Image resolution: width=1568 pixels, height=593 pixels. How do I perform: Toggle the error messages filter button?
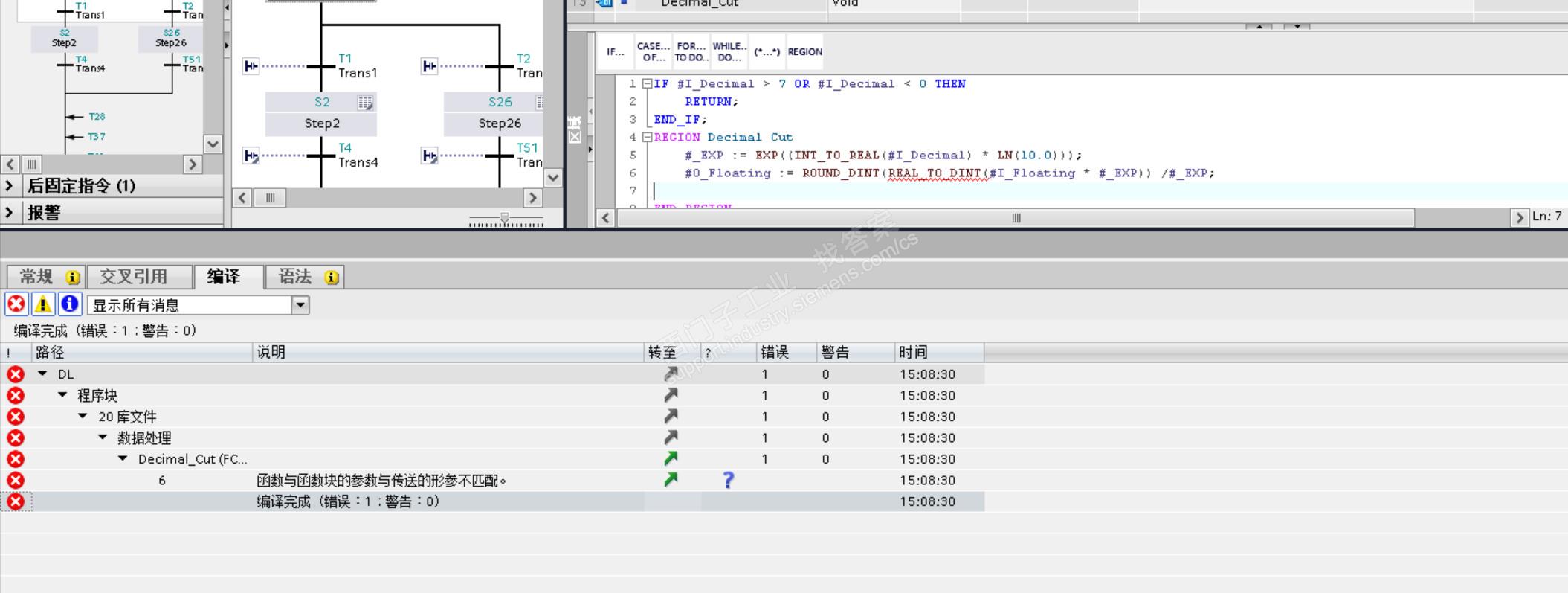coord(16,304)
